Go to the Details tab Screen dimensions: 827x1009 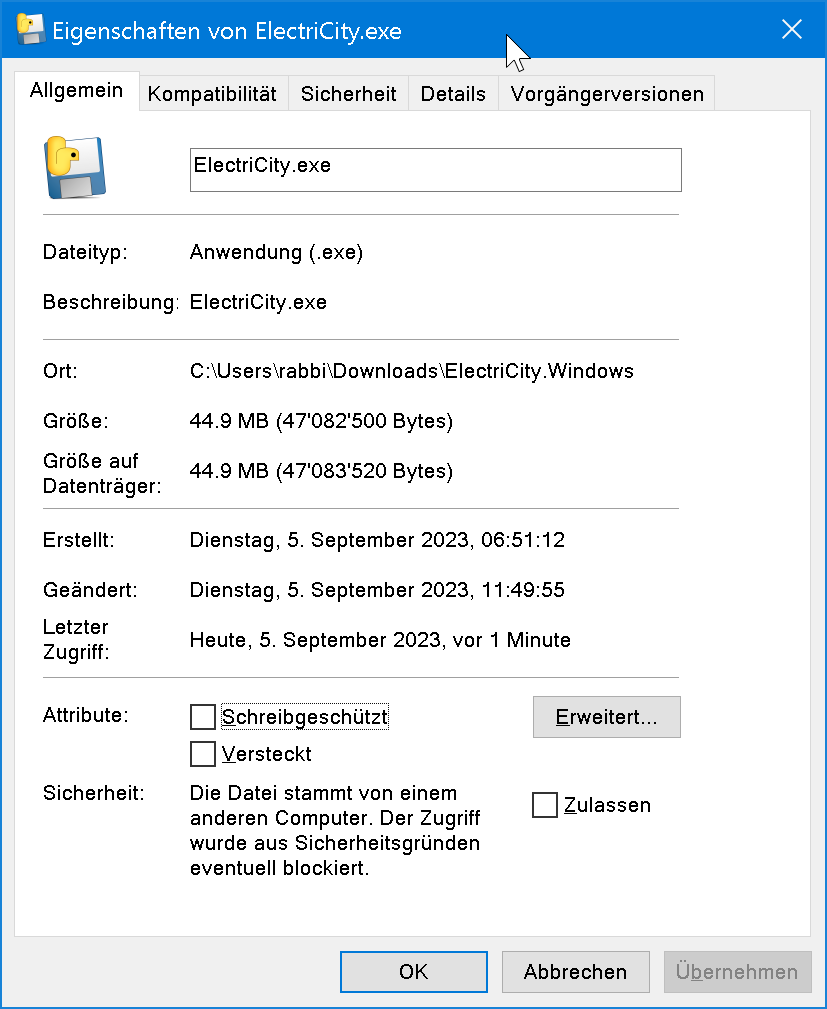click(453, 94)
